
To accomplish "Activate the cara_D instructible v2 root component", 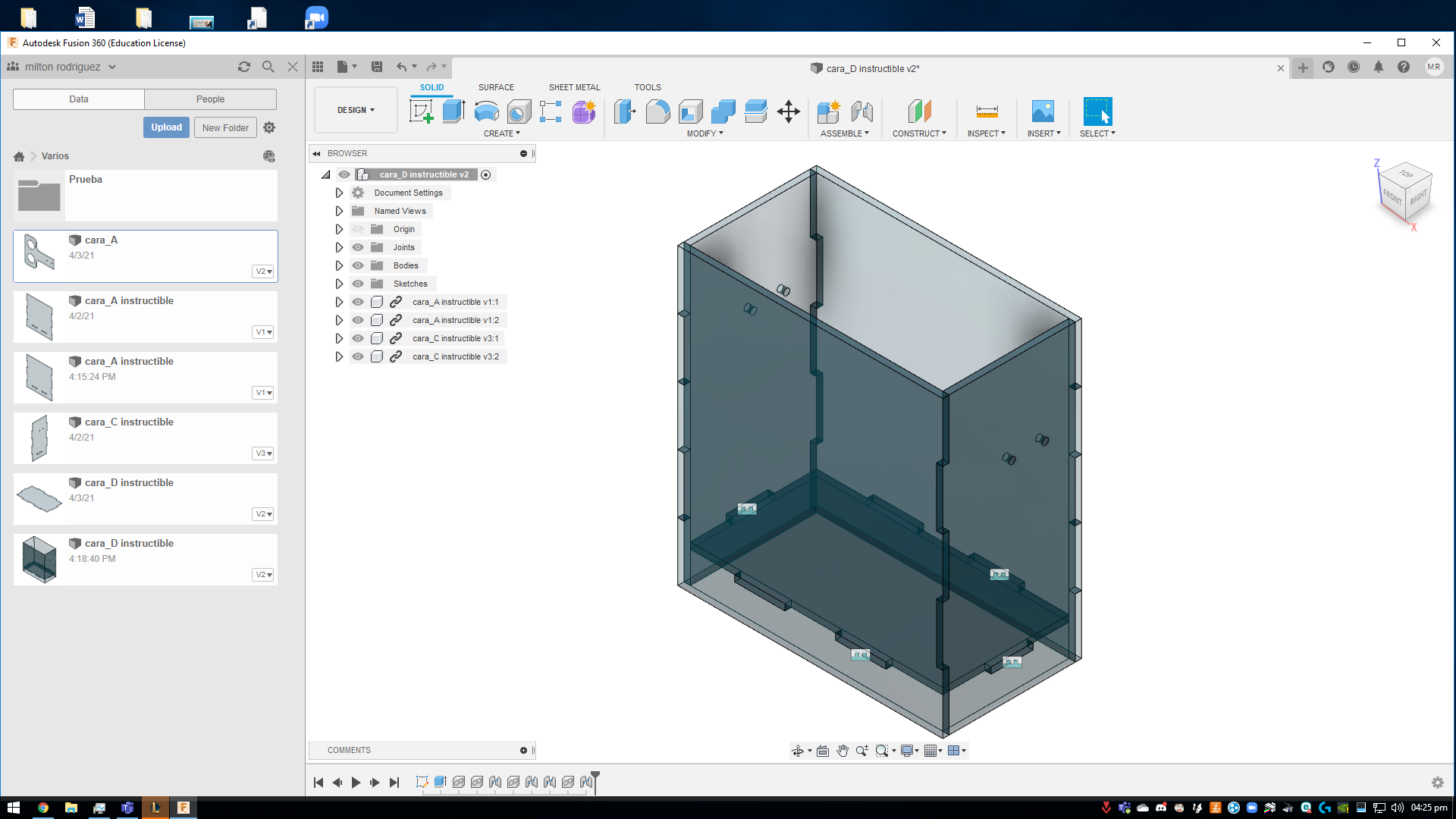I will coord(486,174).
